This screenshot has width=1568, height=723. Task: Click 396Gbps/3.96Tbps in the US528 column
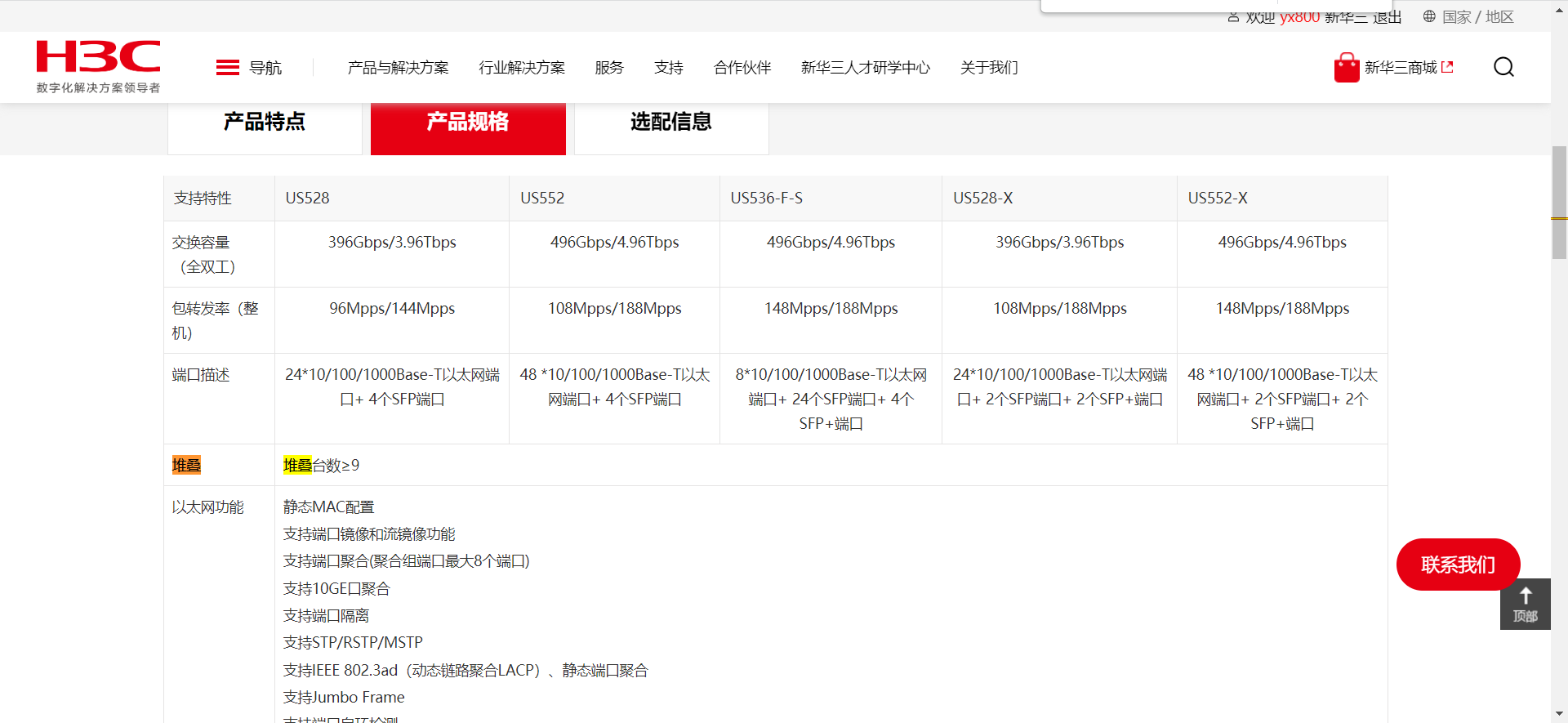[392, 243]
